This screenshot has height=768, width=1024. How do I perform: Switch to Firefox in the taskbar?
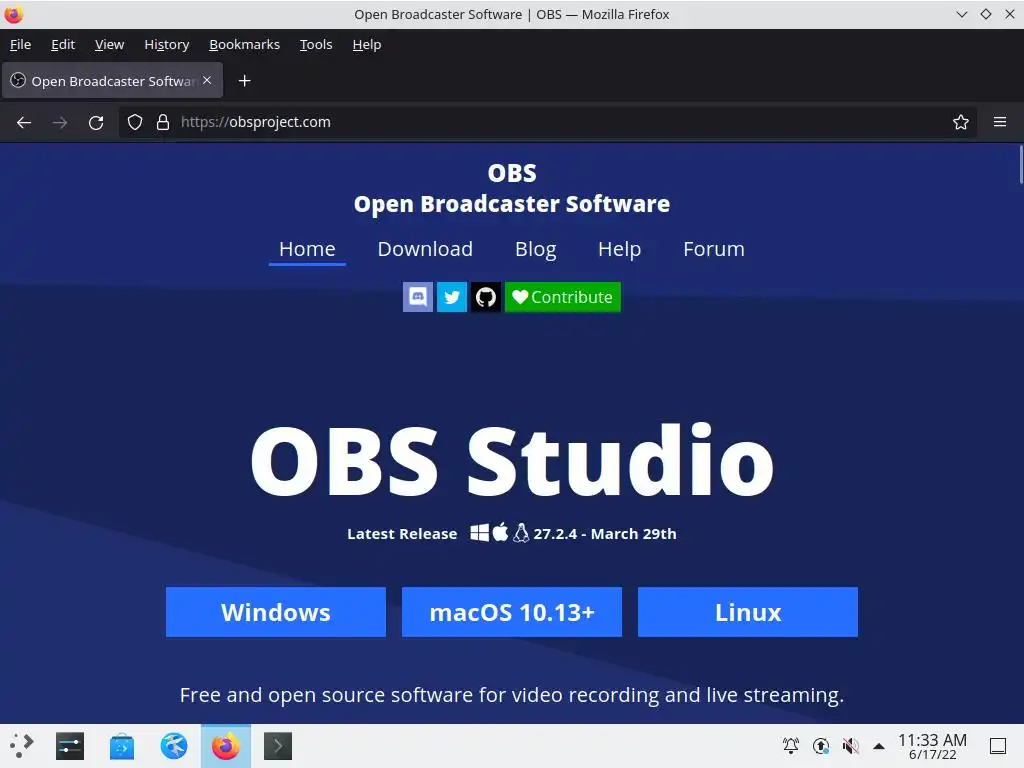226,746
